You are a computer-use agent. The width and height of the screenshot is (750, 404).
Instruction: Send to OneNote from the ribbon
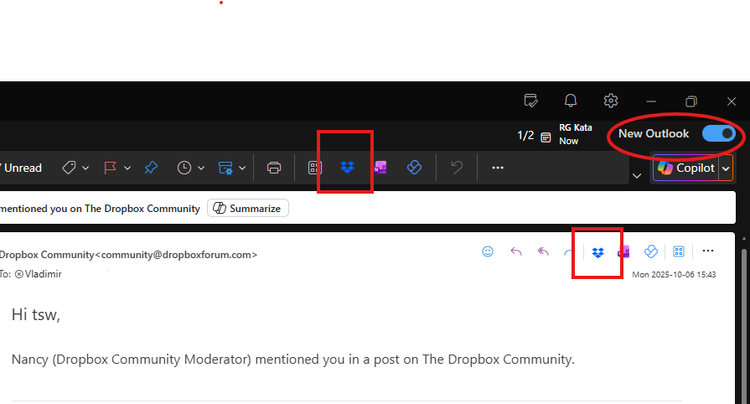click(x=380, y=168)
